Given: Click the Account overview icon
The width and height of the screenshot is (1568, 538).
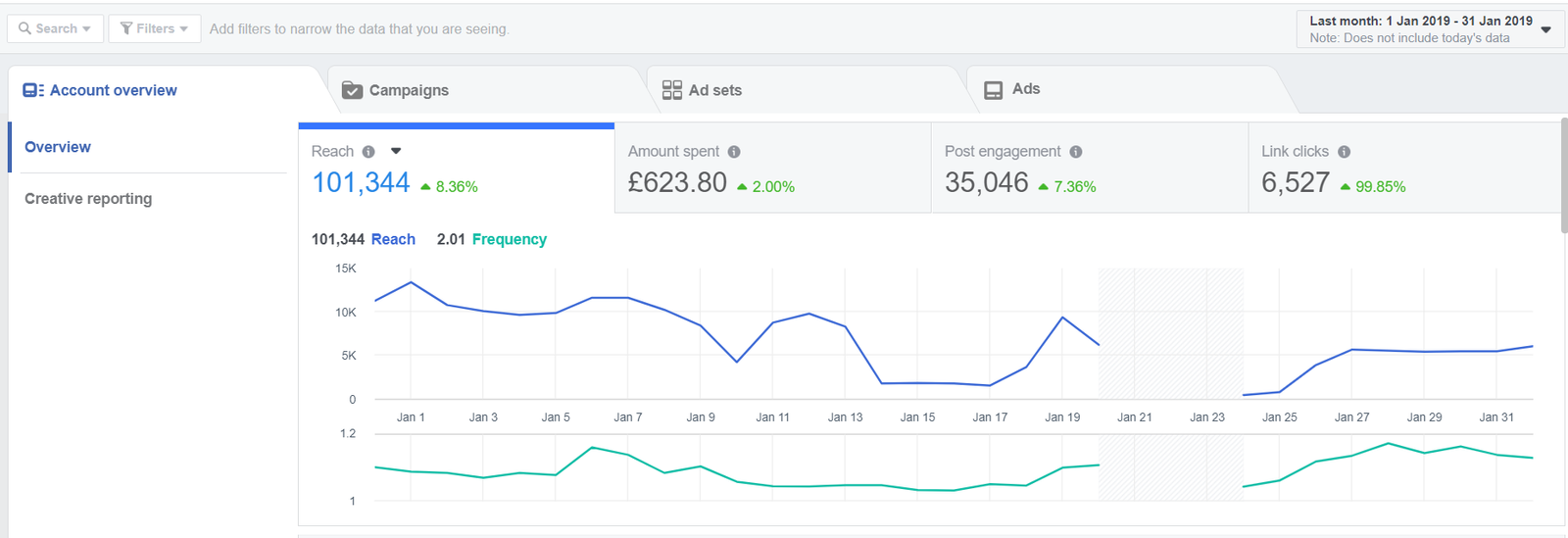Looking at the screenshot, I should coord(33,90).
